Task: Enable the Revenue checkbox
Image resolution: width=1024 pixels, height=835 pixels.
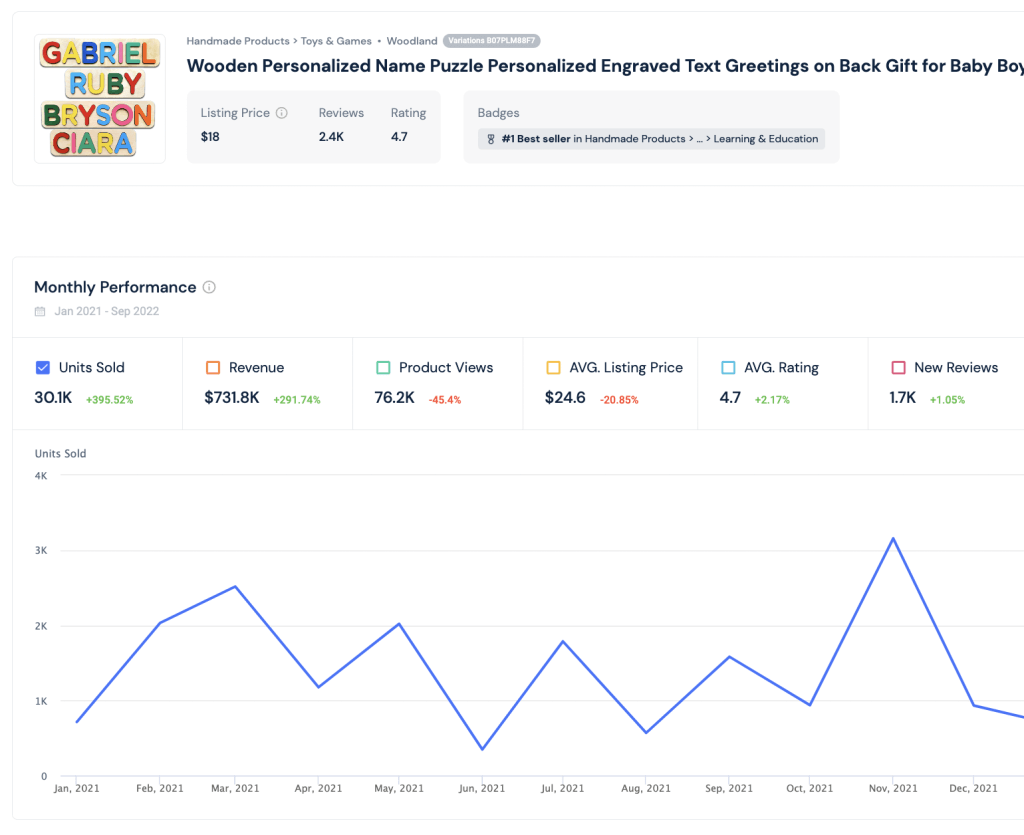Action: point(213,368)
